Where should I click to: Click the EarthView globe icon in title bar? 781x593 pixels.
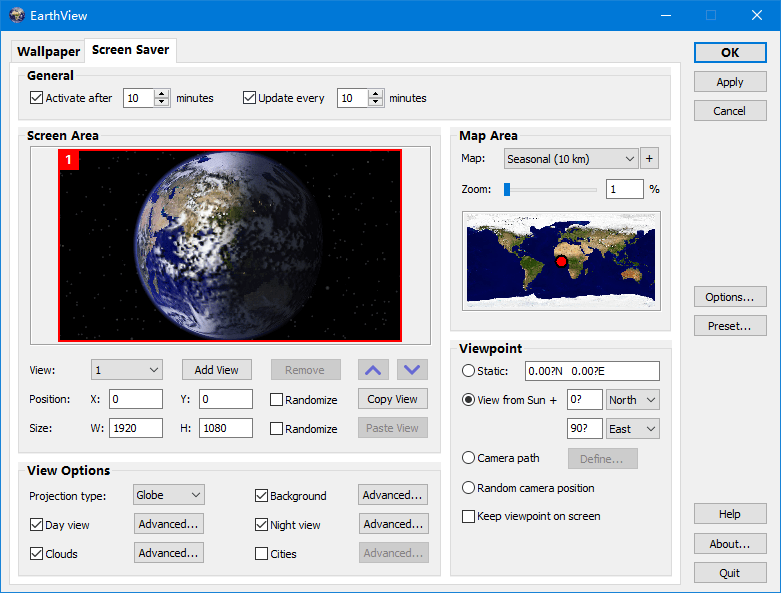15,15
